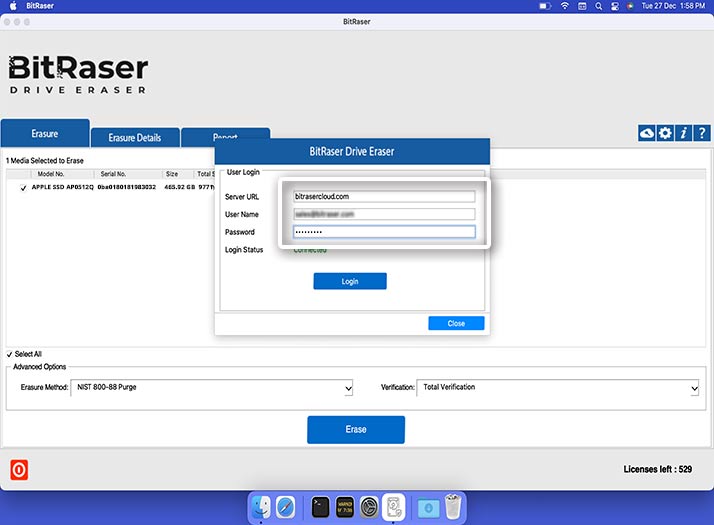Click the Serial No. column header

pyautogui.click(x=113, y=174)
